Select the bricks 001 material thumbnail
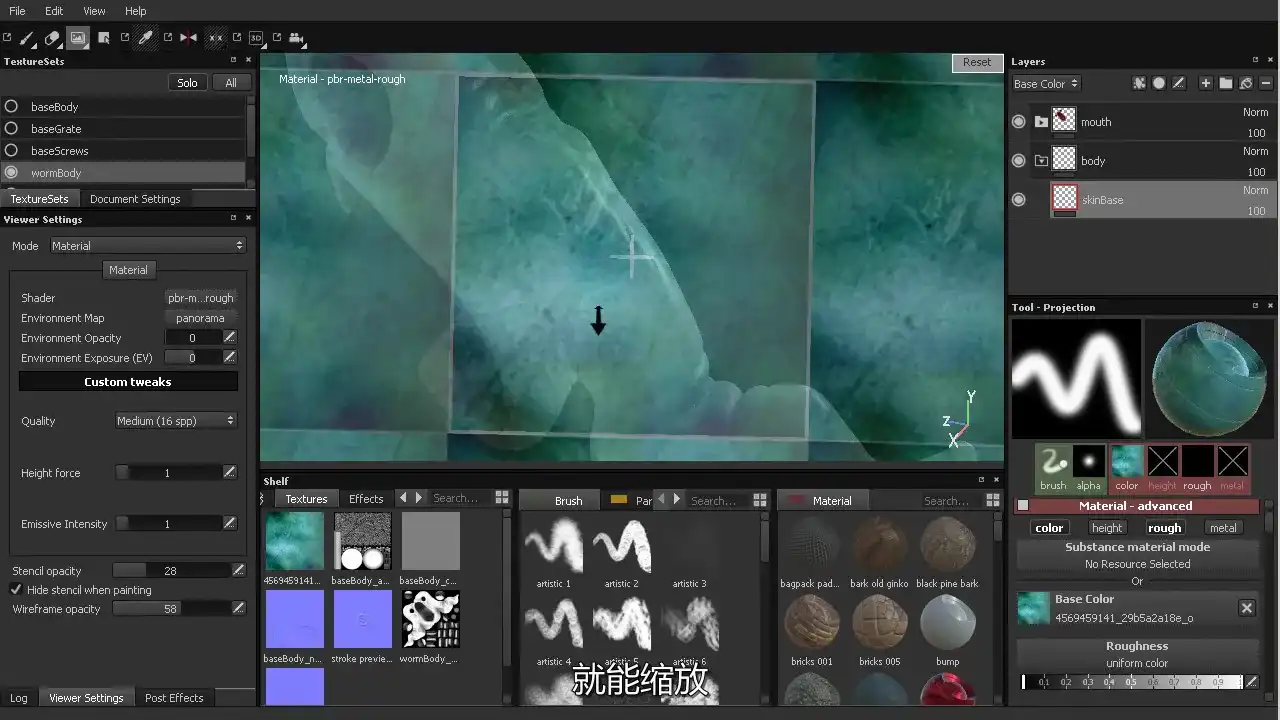 (811, 623)
